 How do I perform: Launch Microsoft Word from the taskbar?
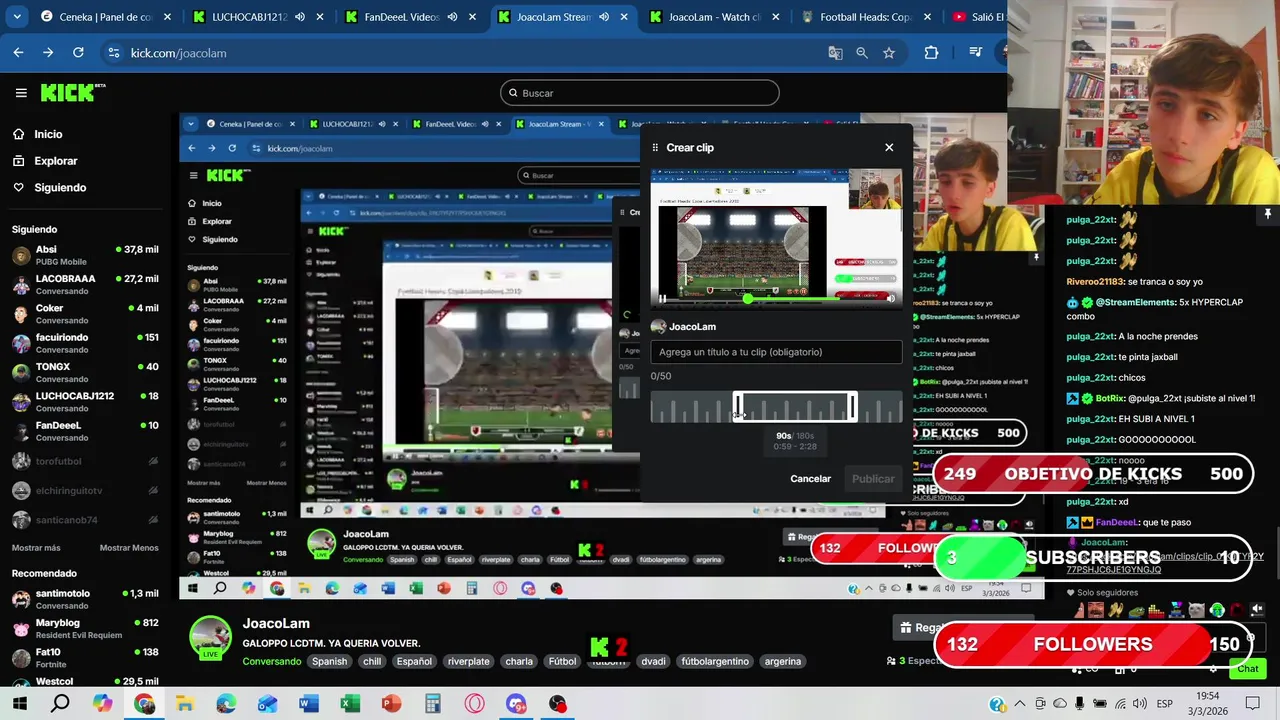tap(308, 704)
